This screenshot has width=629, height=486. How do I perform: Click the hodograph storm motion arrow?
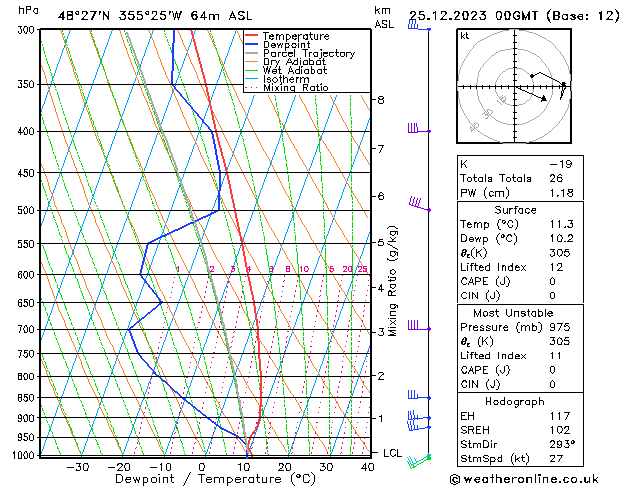tap(531, 93)
